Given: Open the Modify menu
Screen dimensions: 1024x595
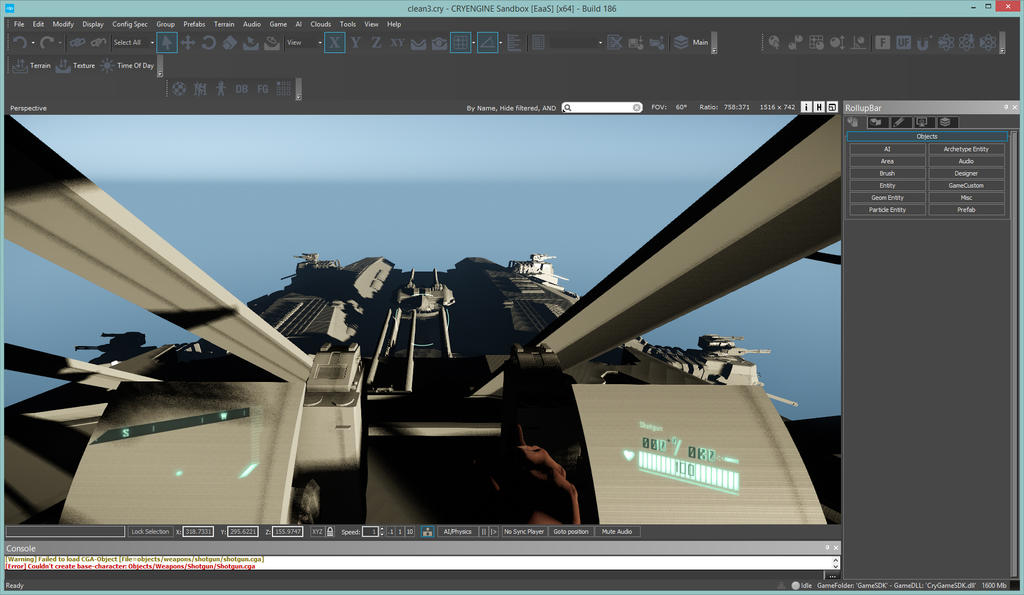Looking at the screenshot, I should (63, 24).
